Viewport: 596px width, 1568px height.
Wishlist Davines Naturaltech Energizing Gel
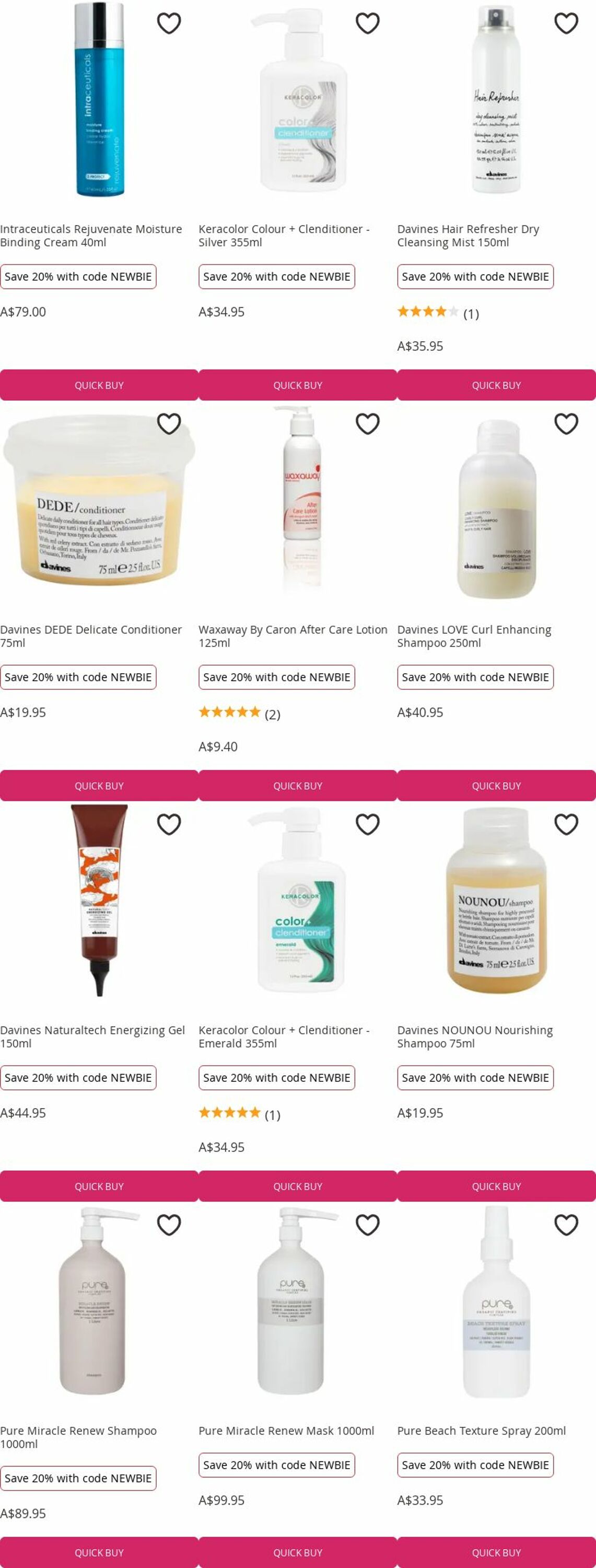coord(169,824)
